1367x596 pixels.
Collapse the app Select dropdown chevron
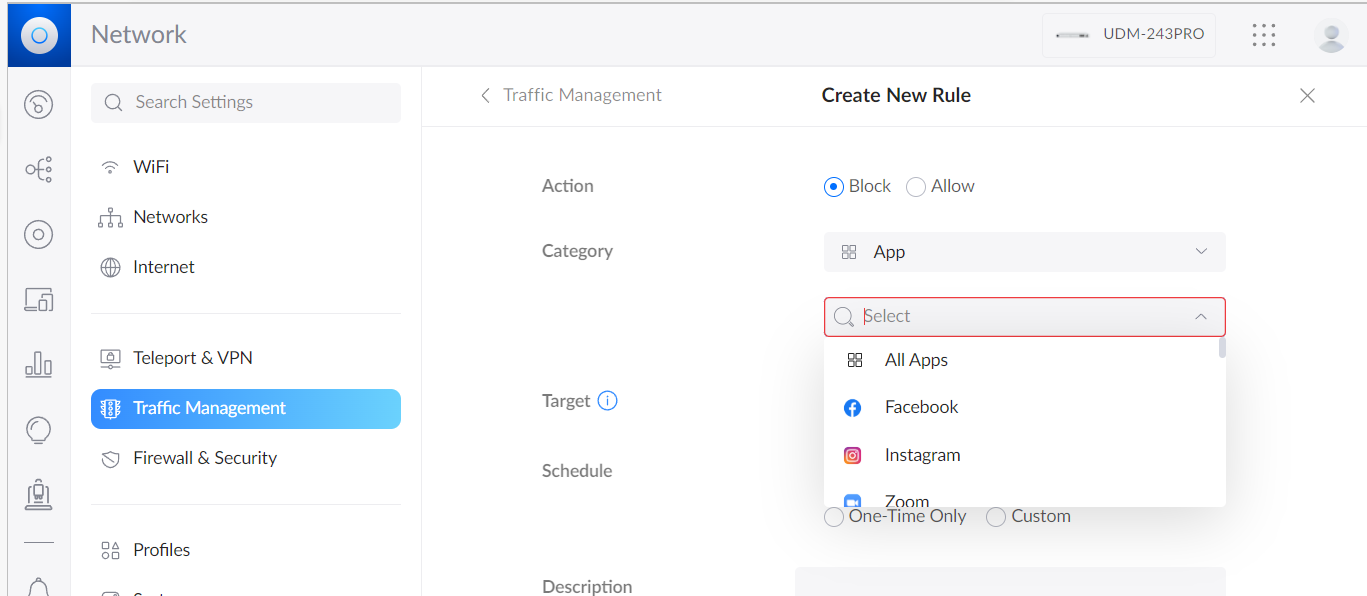pos(1201,317)
